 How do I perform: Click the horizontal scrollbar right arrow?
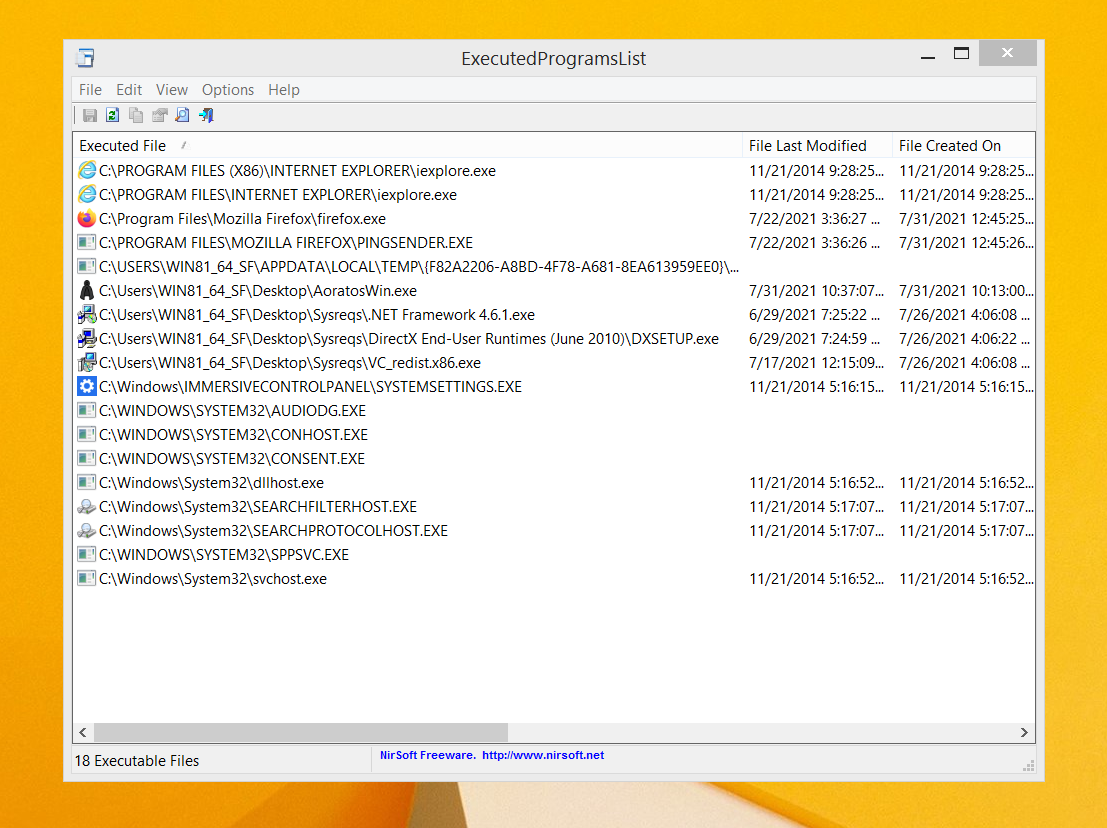coord(1024,733)
